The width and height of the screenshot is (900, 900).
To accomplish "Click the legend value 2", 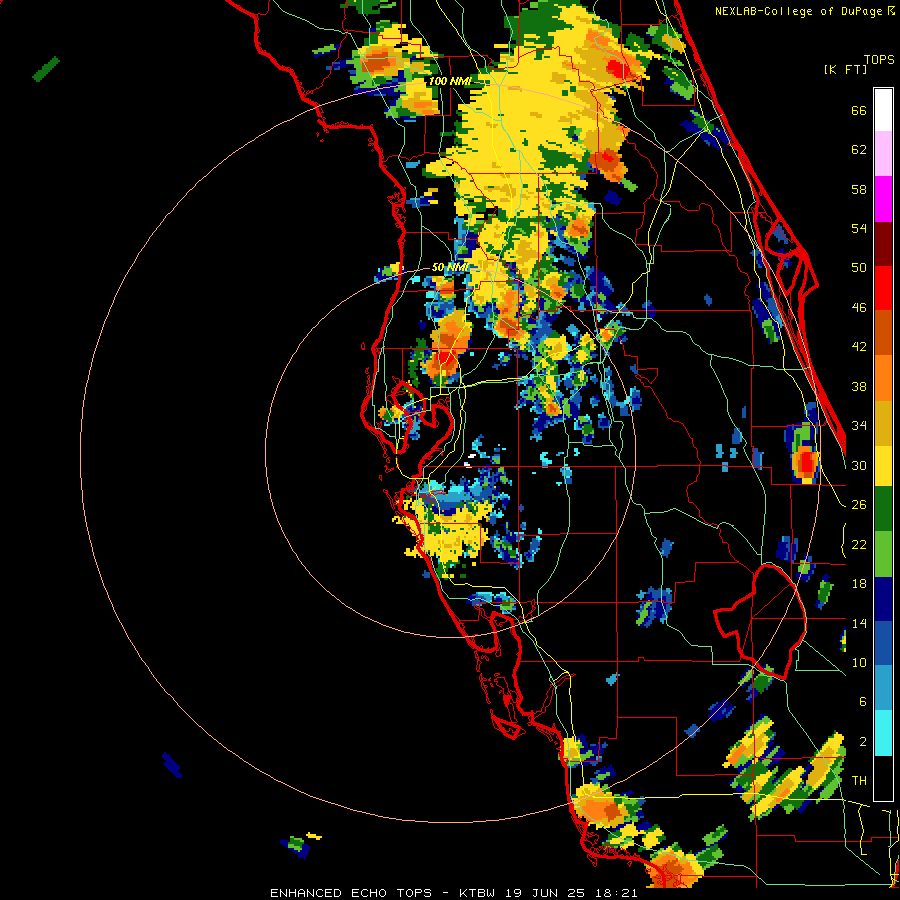I will pyautogui.click(x=863, y=742).
